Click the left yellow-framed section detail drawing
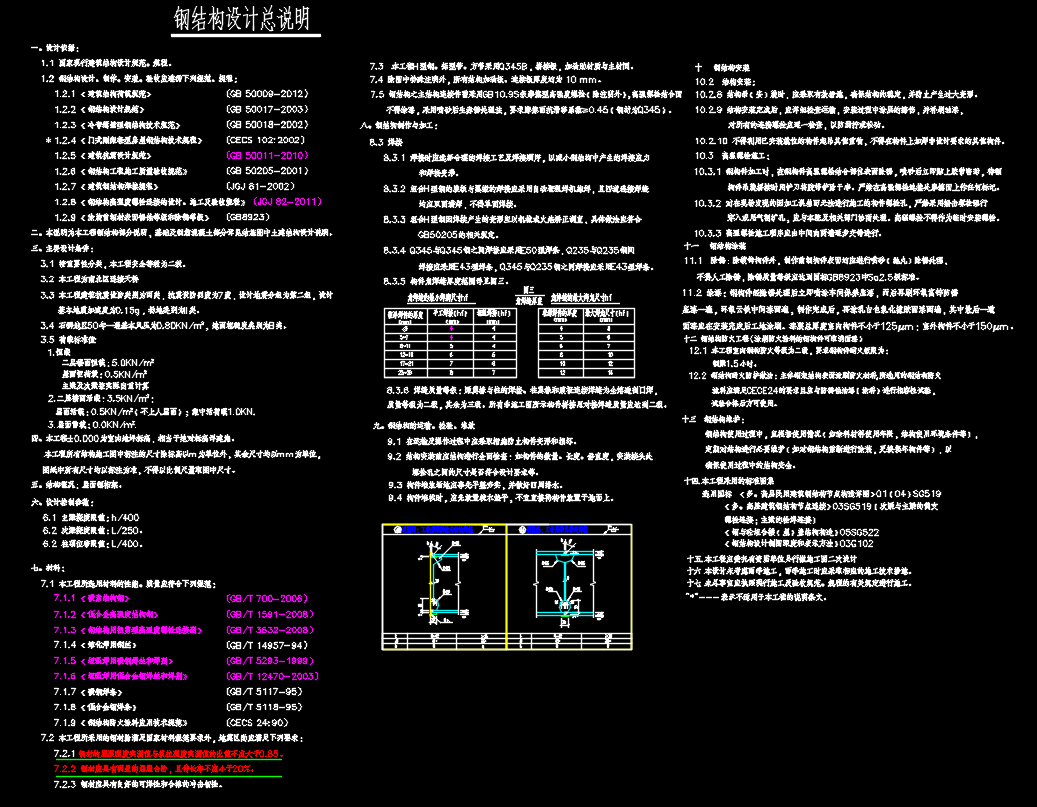Image resolution: width=1037 pixels, height=807 pixels. click(444, 587)
